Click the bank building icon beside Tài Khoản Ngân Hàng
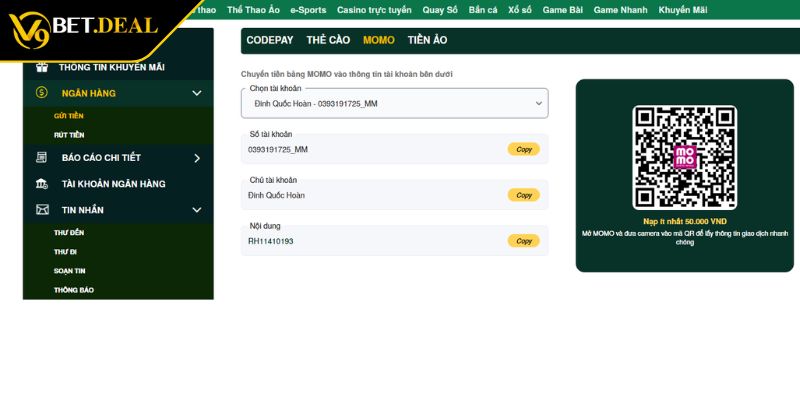 coord(42,184)
